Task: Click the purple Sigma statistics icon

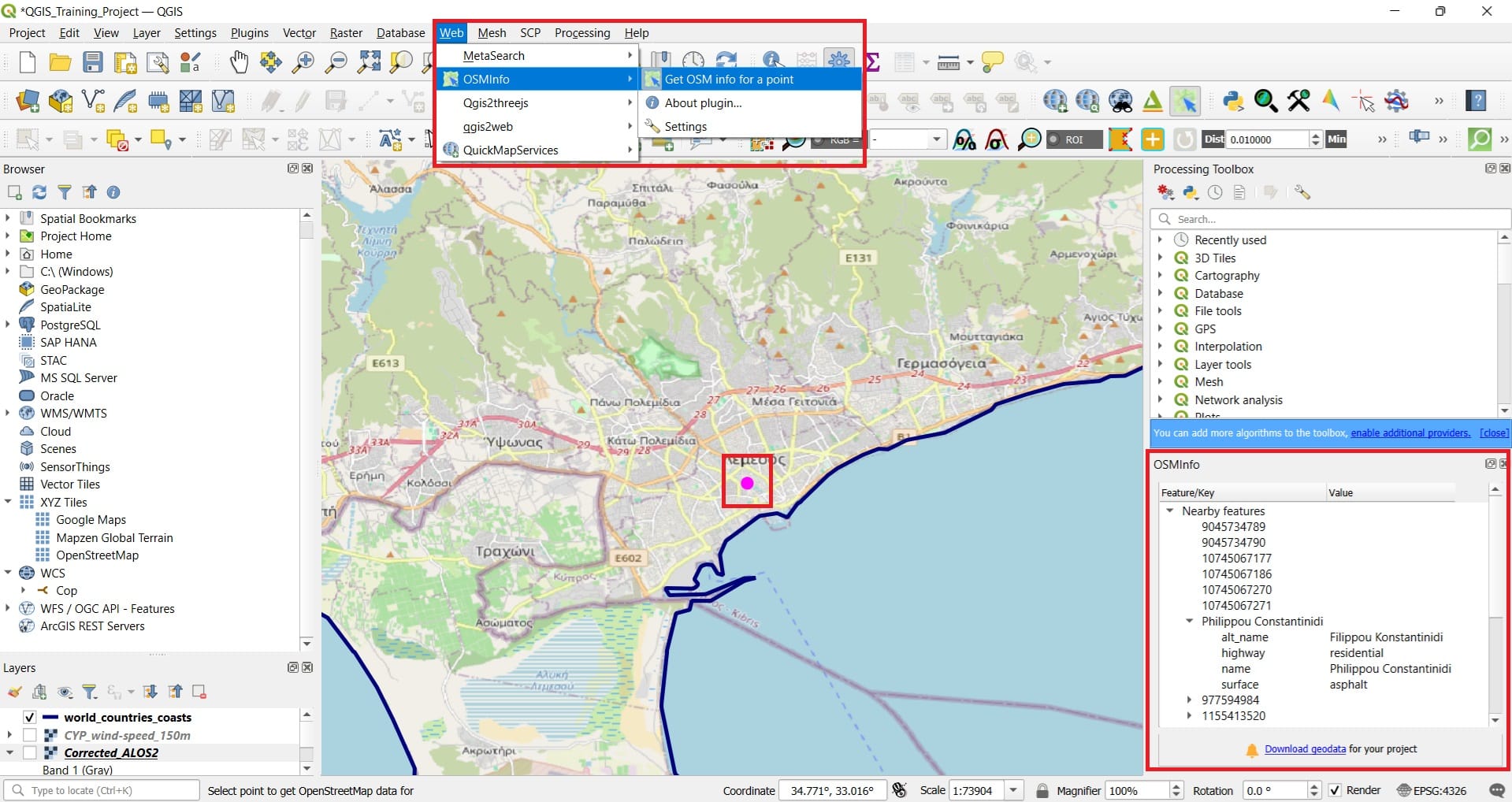Action: [871, 61]
